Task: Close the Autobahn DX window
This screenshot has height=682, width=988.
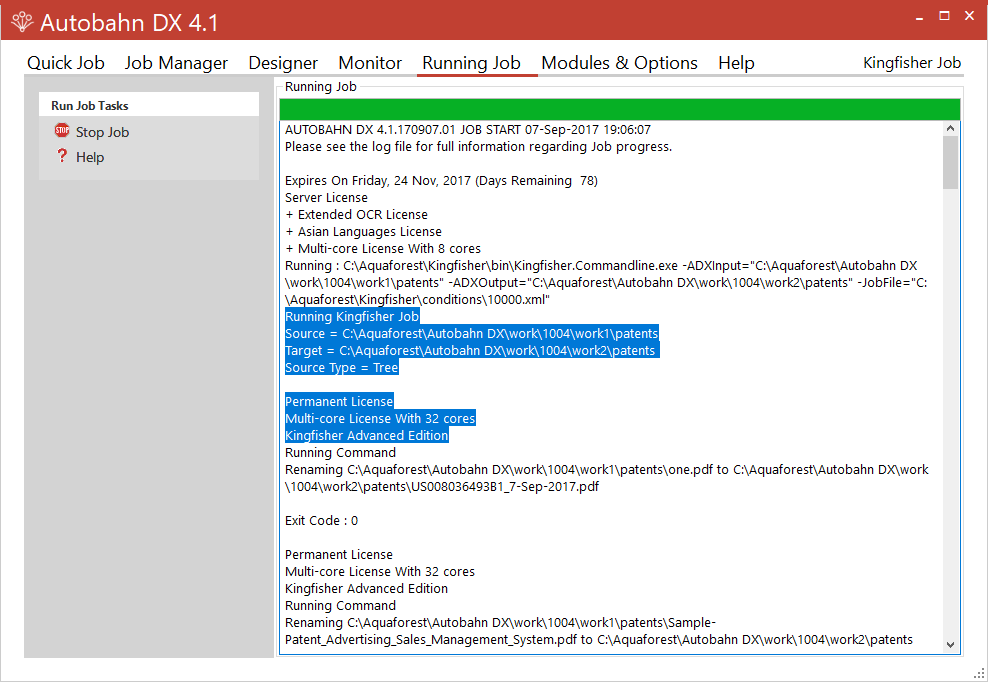Action: [x=969, y=16]
